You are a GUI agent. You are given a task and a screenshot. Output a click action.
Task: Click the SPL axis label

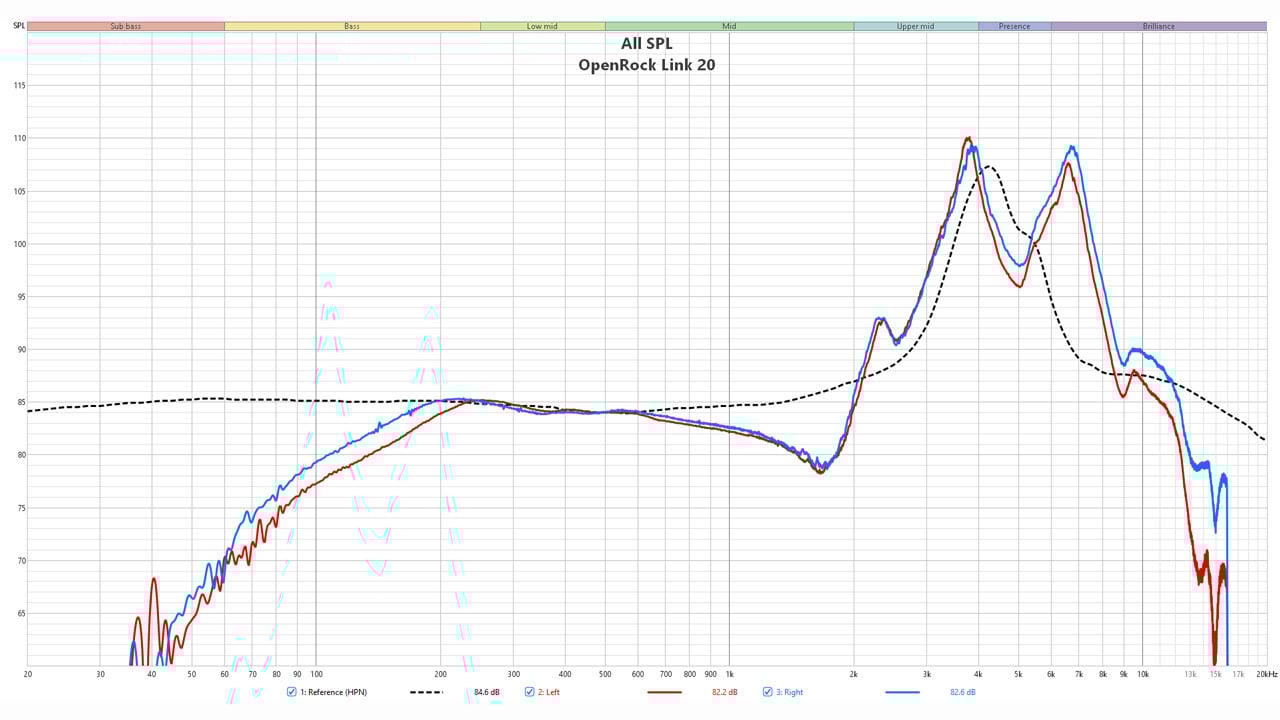click(x=19, y=26)
